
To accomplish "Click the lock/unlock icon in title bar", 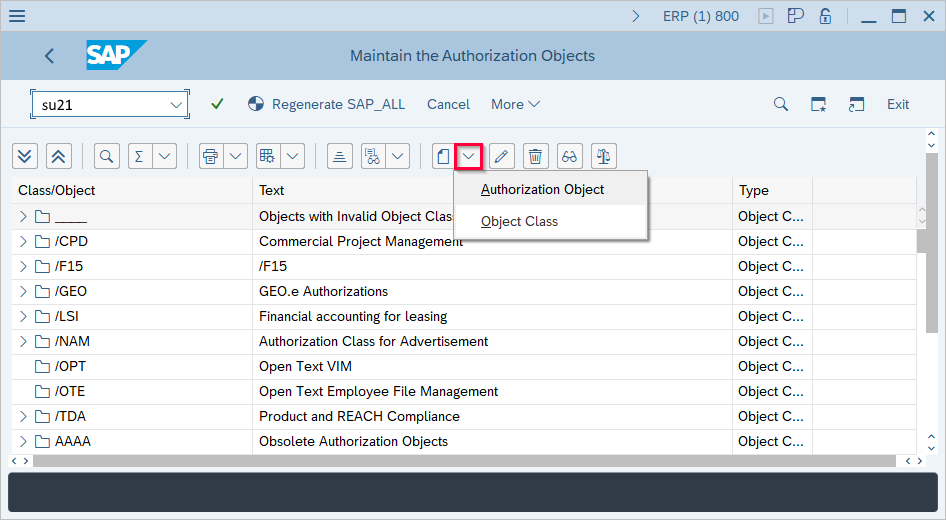I will click(x=825, y=16).
